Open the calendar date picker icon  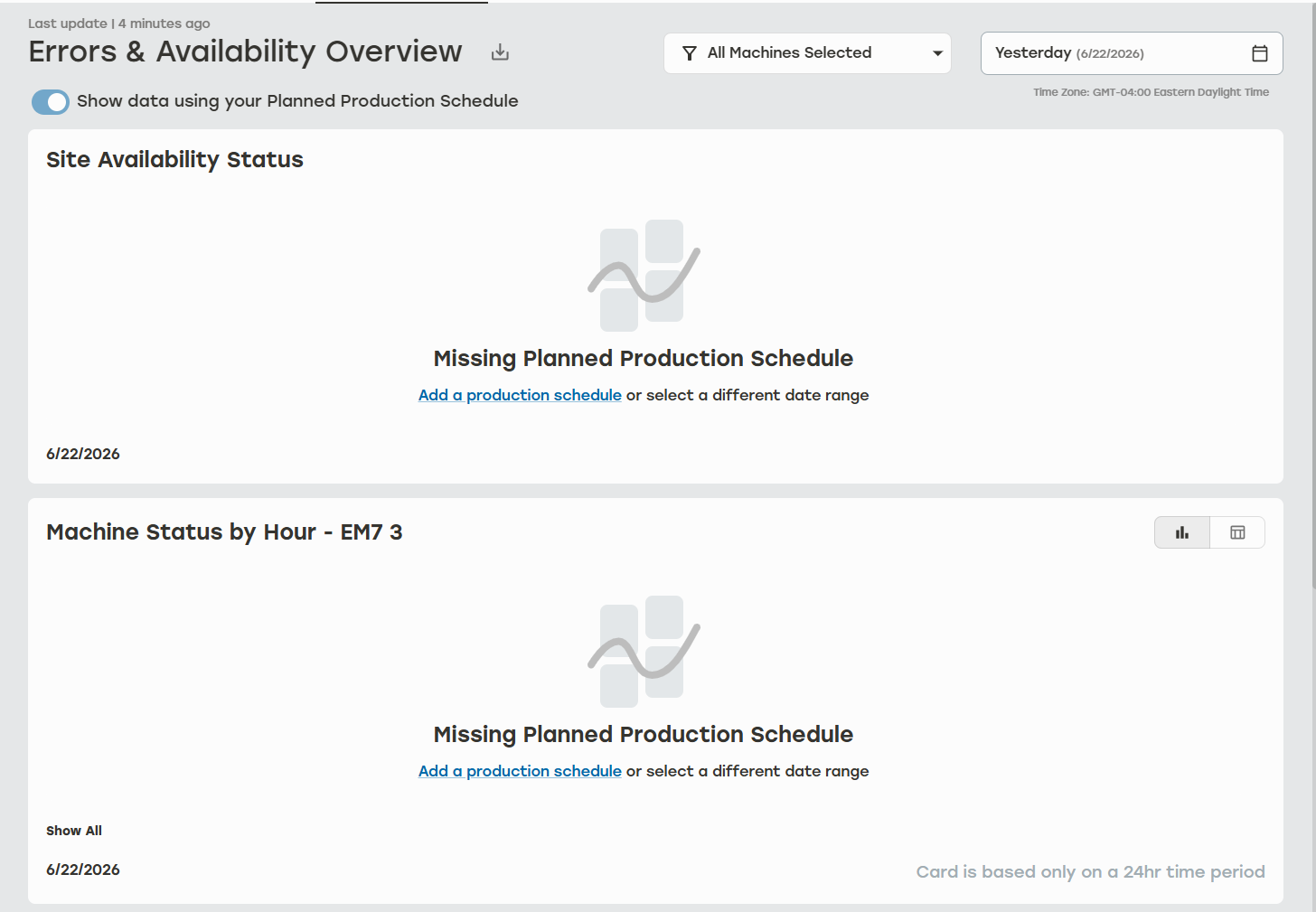coord(1259,53)
